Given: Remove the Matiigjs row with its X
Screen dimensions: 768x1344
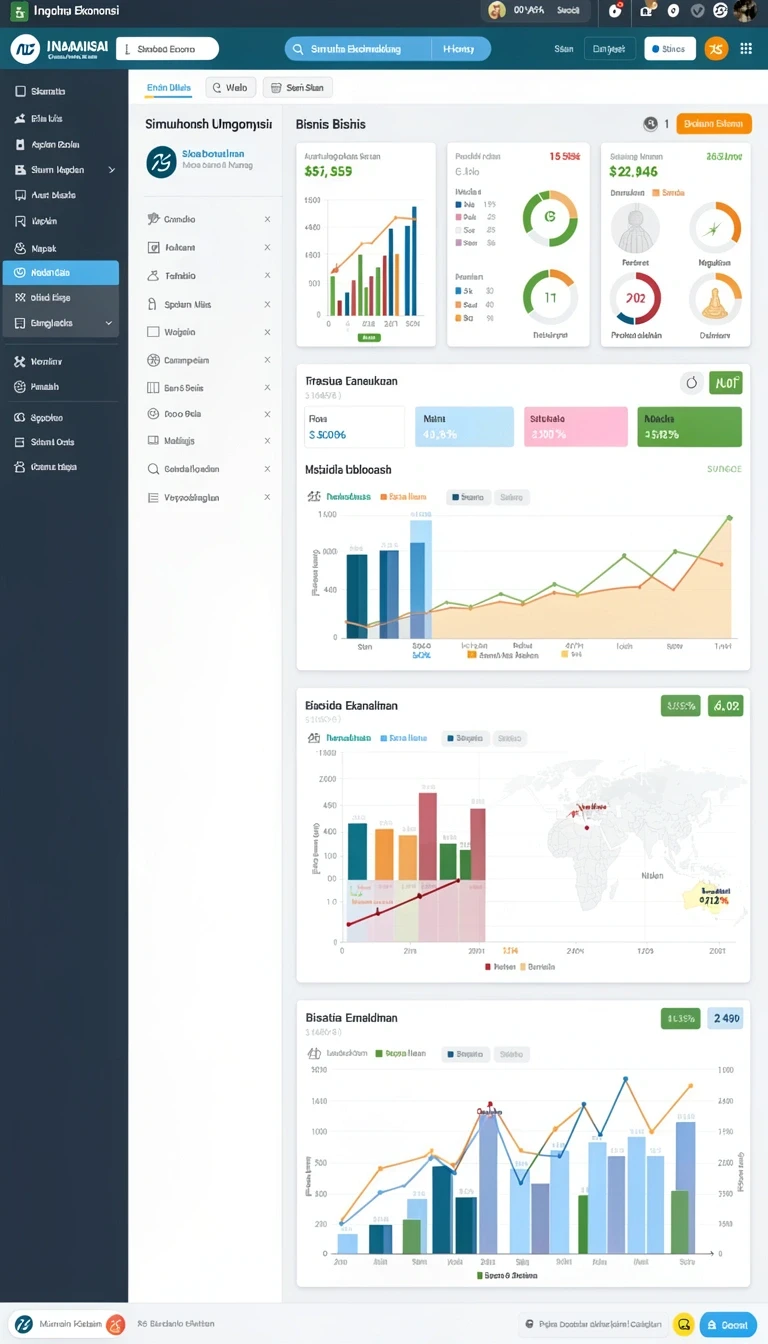Looking at the screenshot, I should [267, 440].
